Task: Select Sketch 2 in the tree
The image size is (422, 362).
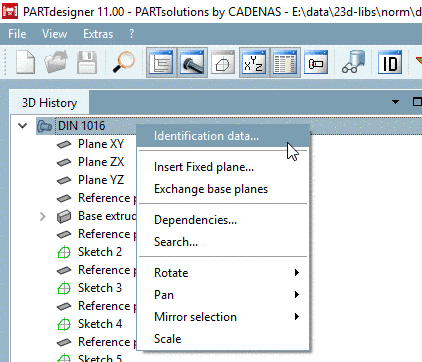Action: (100, 252)
